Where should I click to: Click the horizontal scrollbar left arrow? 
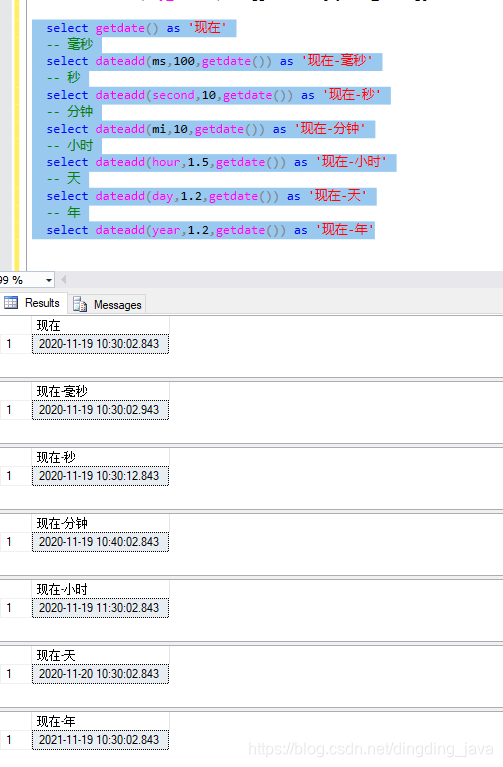coord(64,280)
